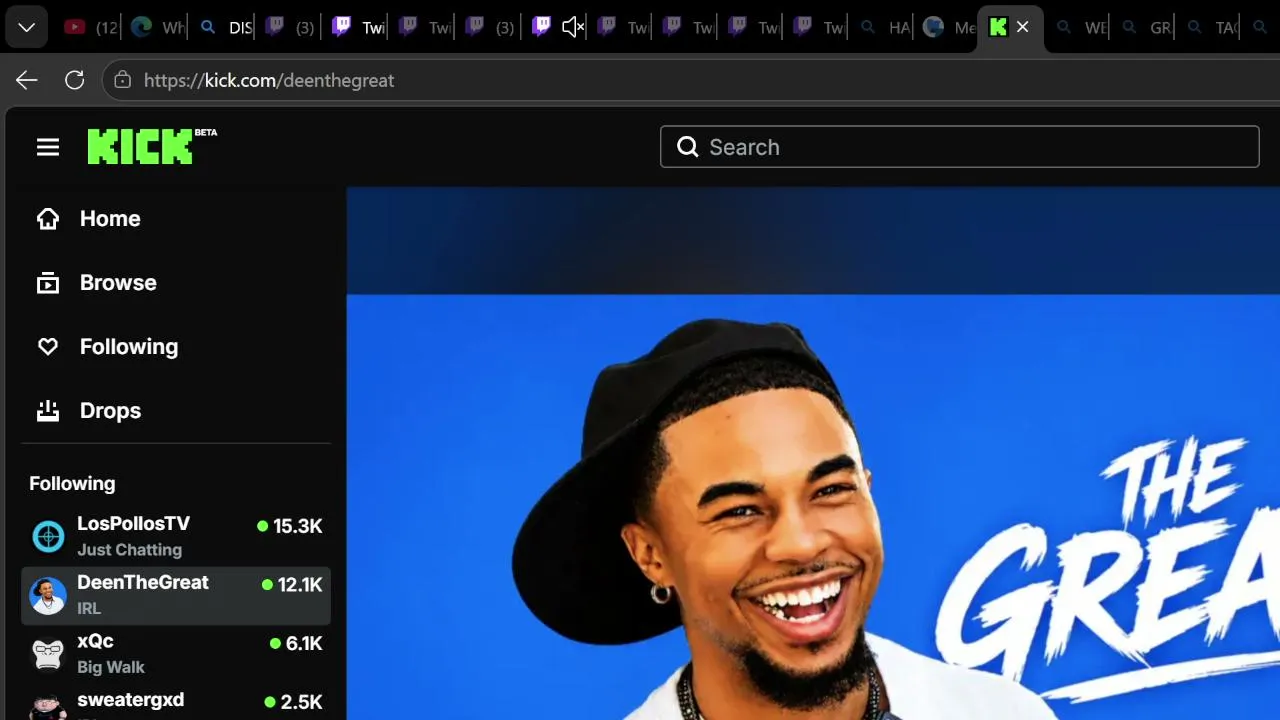Switch to the tab labeled "Me"

(x=948, y=27)
